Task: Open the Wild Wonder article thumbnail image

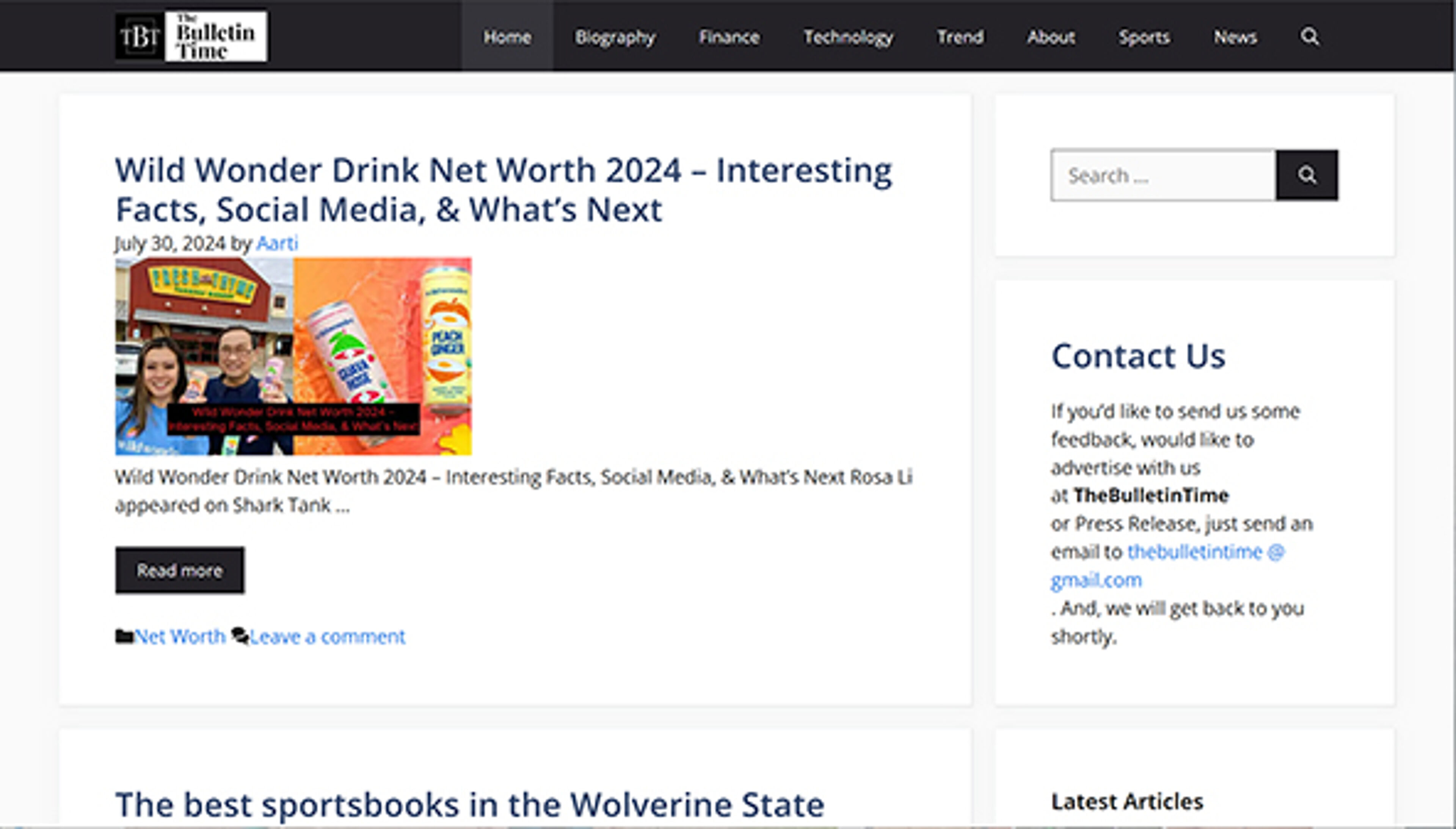Action: [293, 356]
